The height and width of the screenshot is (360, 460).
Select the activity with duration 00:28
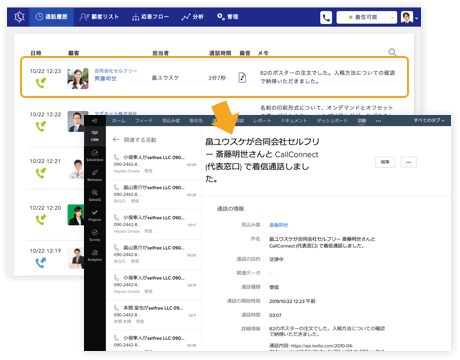coord(154,194)
